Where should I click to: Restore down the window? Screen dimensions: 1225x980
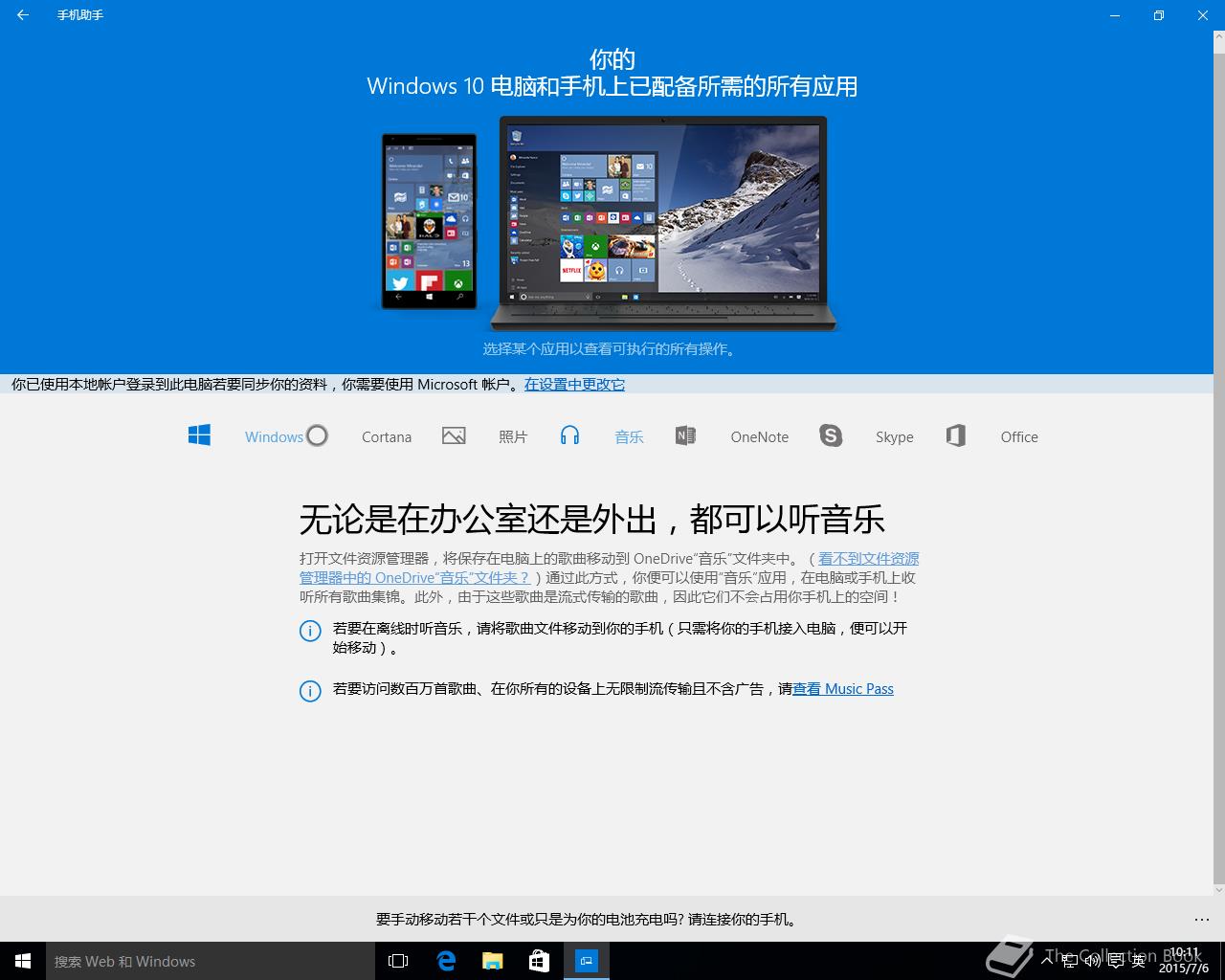(x=1158, y=15)
